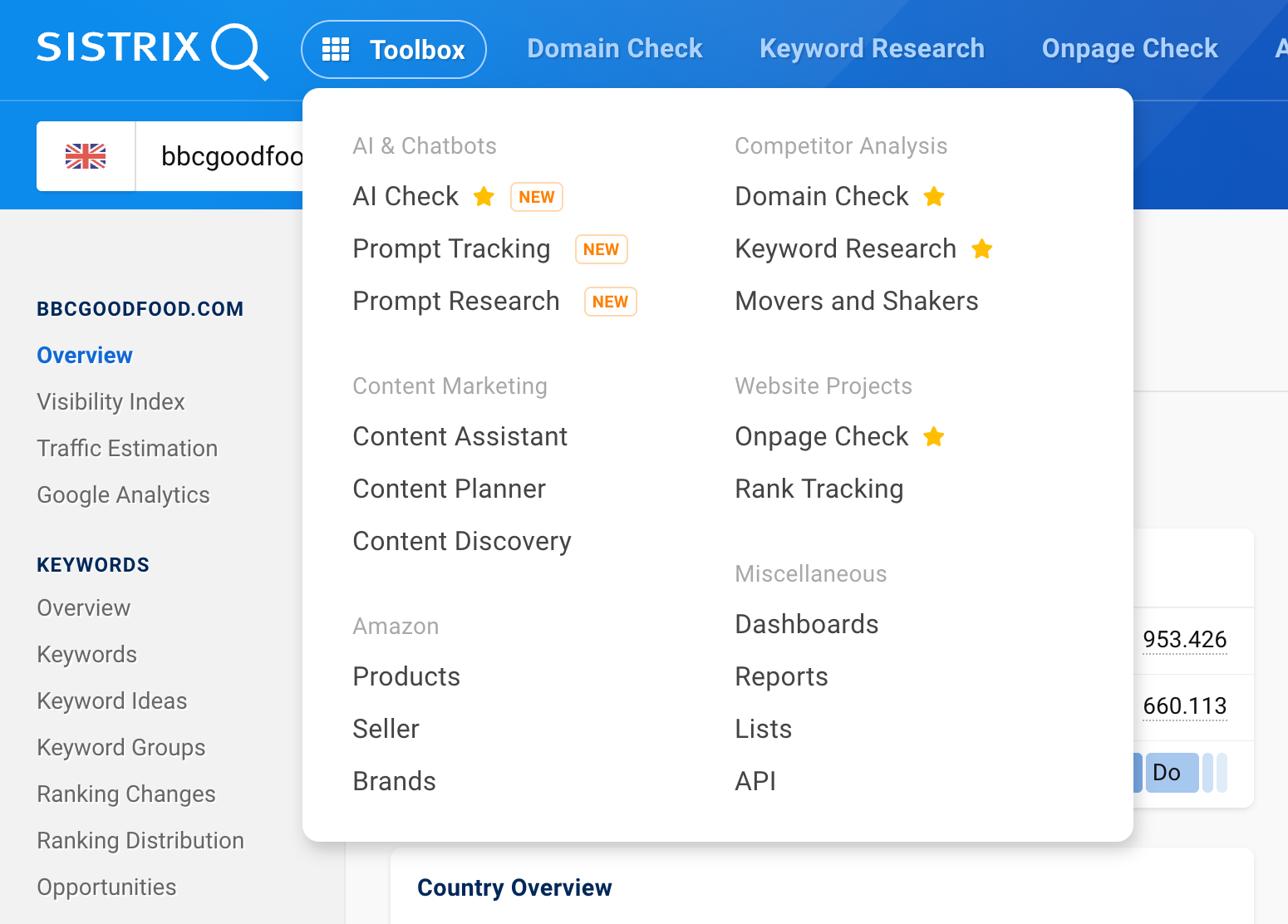Click the Toolbox grid icon

click(x=336, y=50)
